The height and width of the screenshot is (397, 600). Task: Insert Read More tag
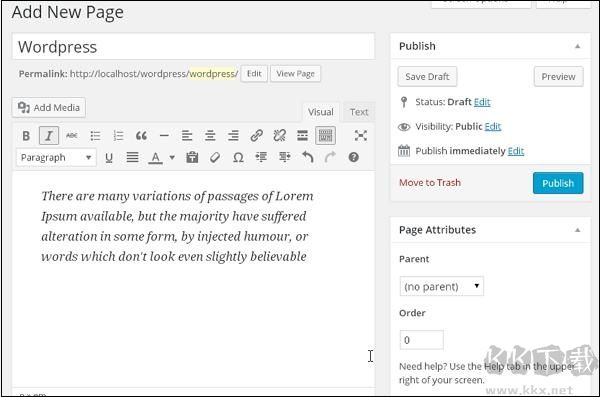[302, 136]
